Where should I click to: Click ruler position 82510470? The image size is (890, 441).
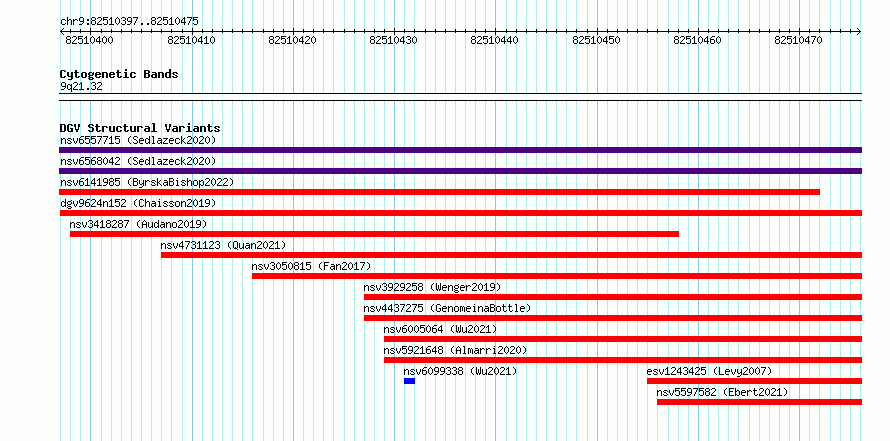(x=799, y=40)
